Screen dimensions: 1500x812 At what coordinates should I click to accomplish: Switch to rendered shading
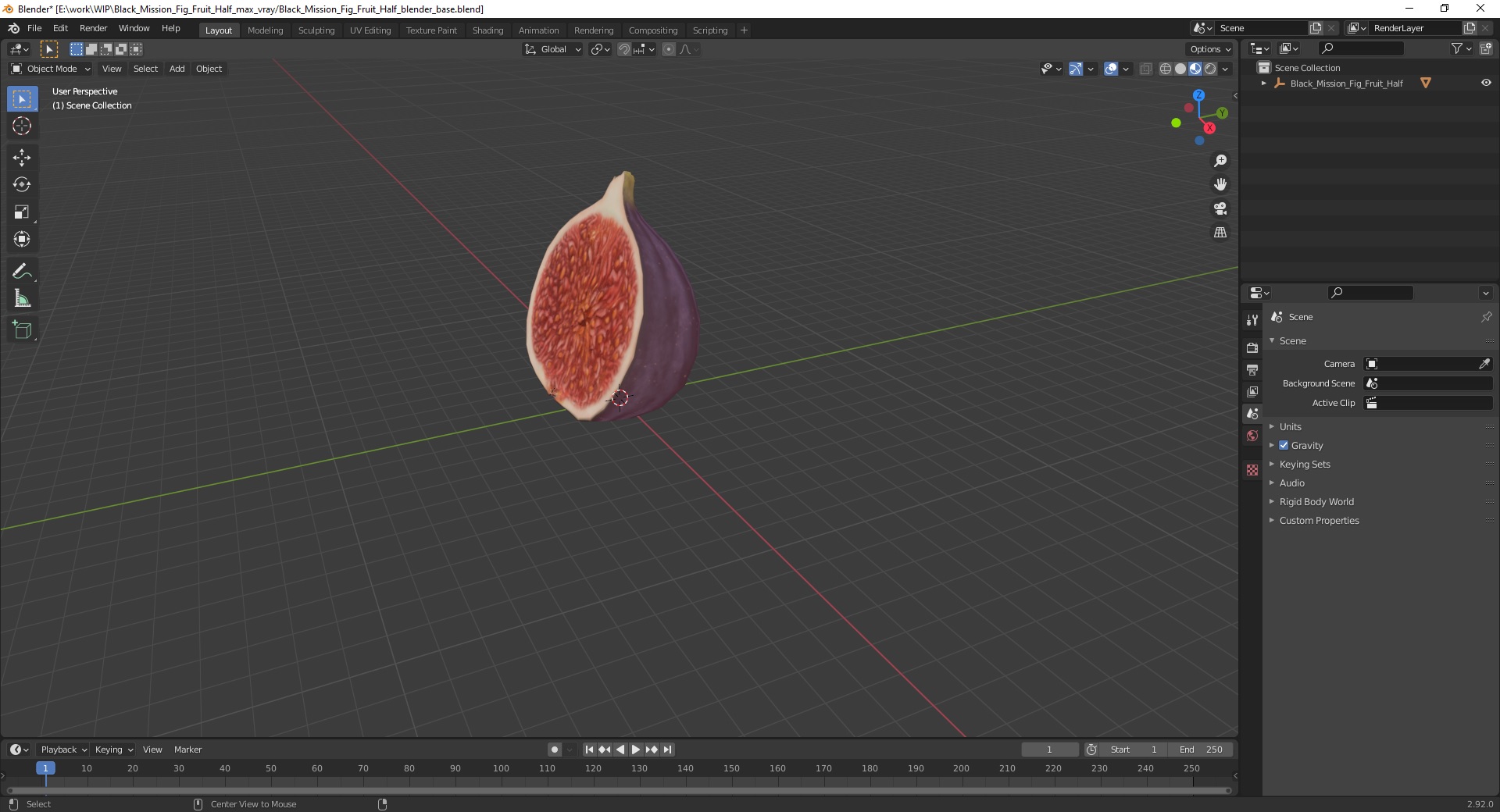pos(1210,69)
